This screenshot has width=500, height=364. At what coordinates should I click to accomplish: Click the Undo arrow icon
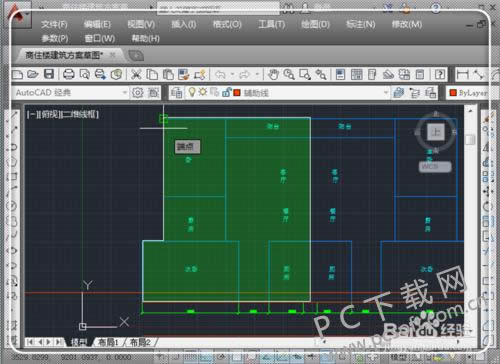[220, 74]
